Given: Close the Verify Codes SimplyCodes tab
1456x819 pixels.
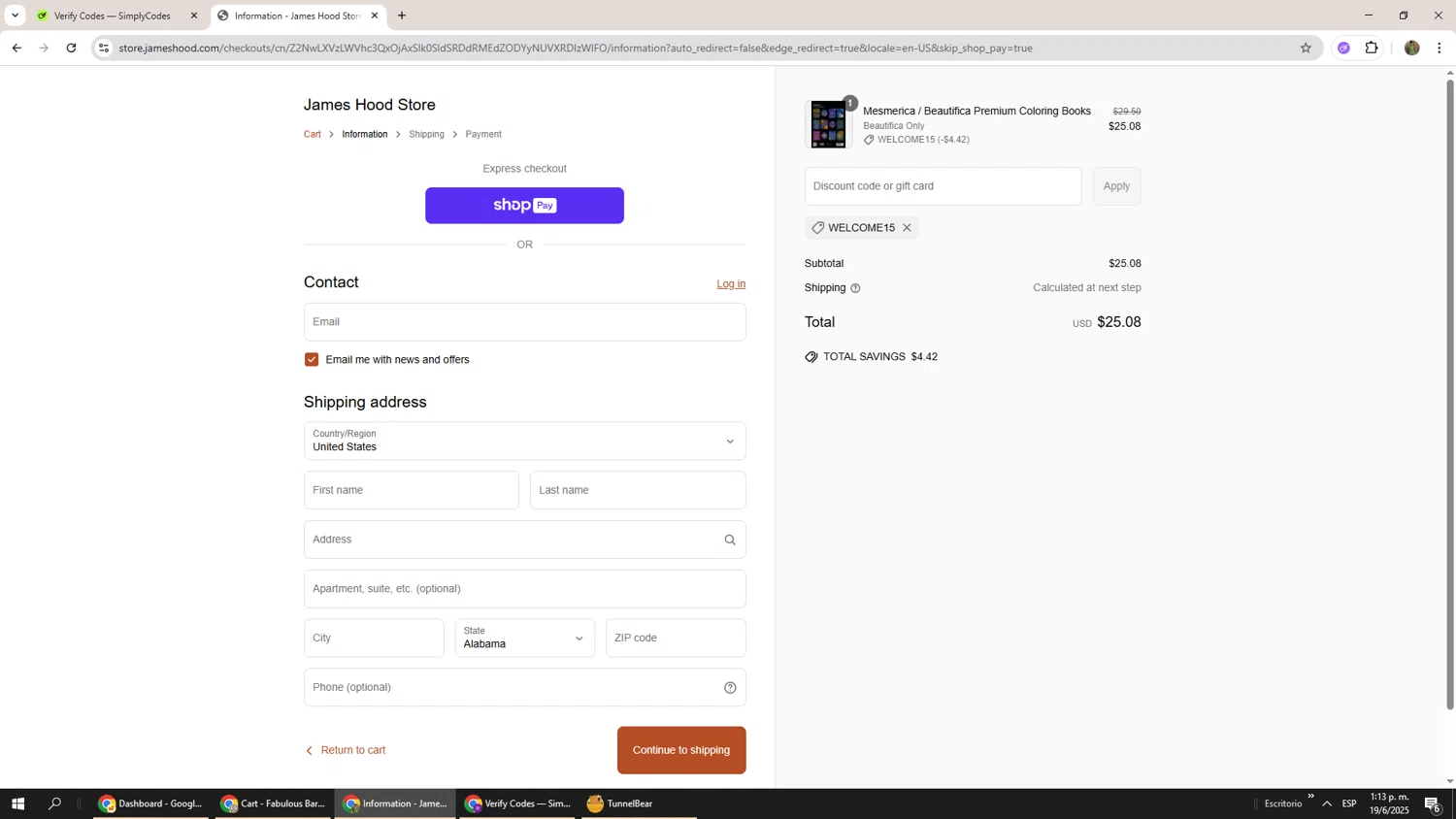Looking at the screenshot, I should [194, 16].
